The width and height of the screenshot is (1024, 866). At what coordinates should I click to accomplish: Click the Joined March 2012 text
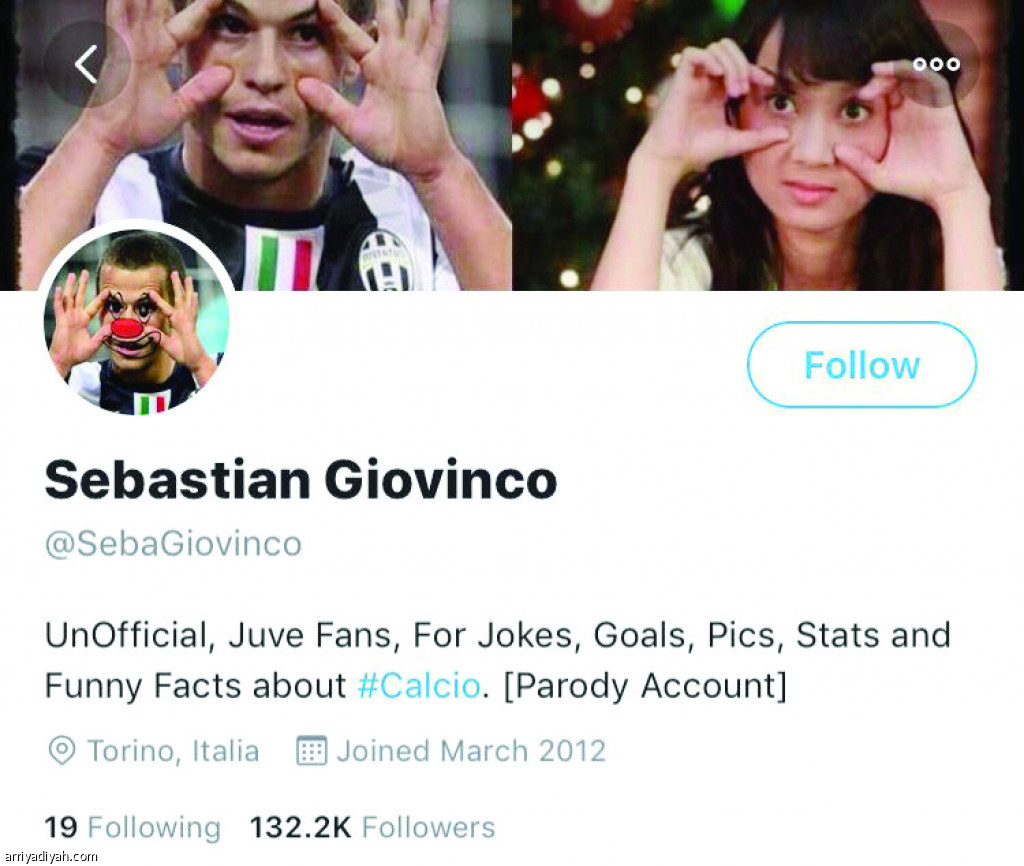click(x=471, y=751)
